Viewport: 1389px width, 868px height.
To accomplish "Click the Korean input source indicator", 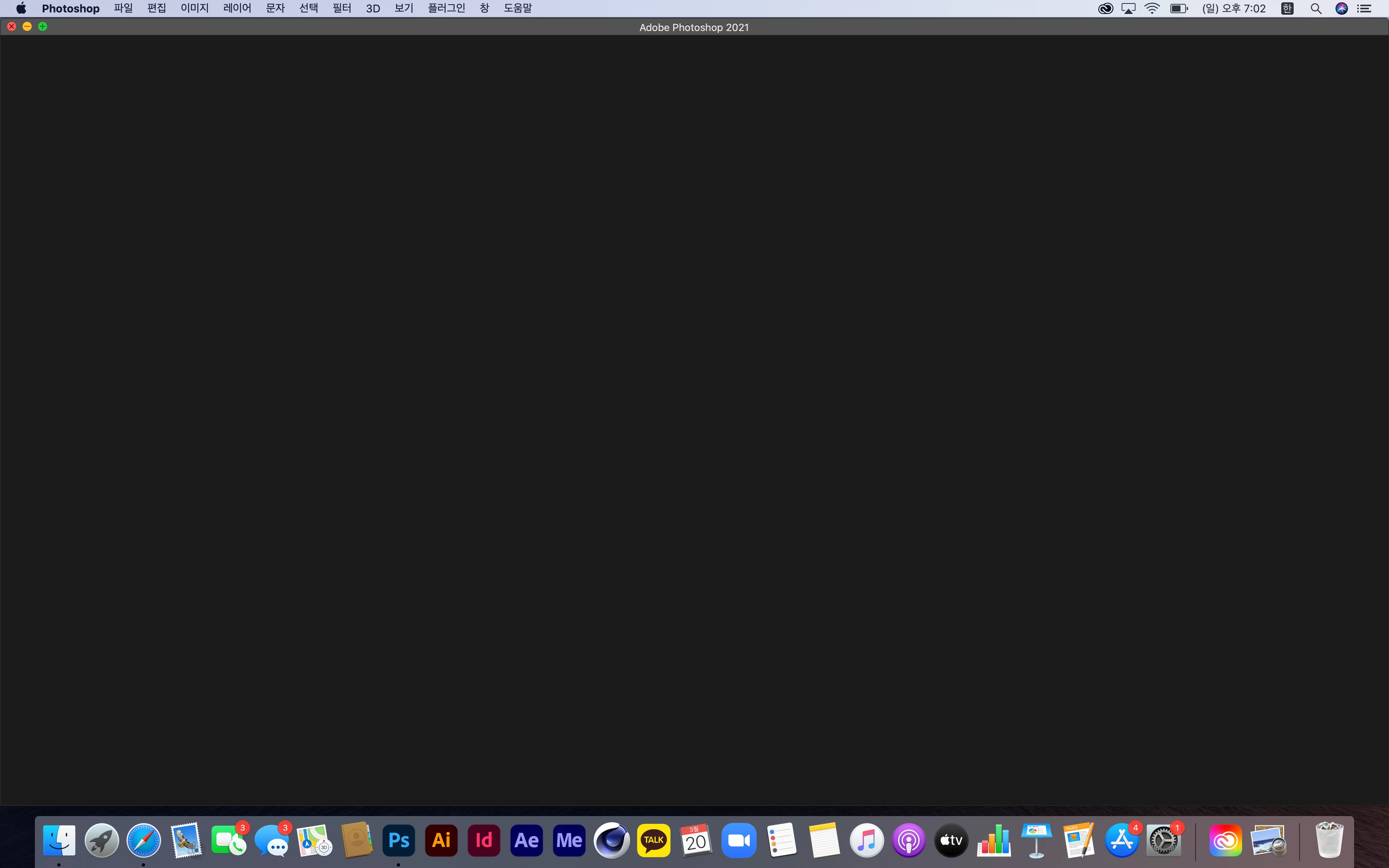I will [x=1287, y=9].
